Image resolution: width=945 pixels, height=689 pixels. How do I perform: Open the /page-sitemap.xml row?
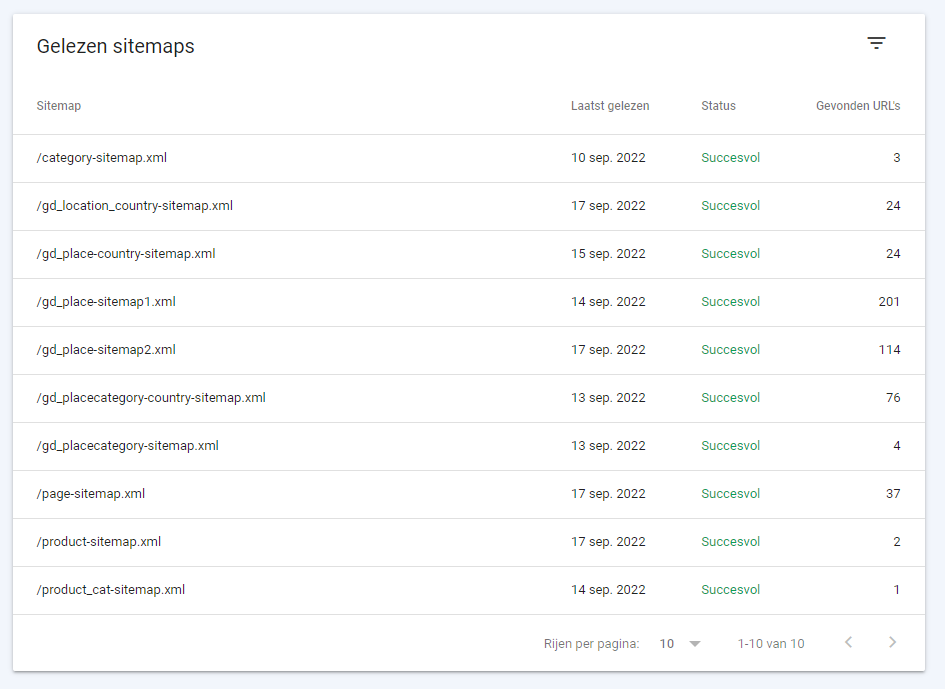(x=469, y=494)
